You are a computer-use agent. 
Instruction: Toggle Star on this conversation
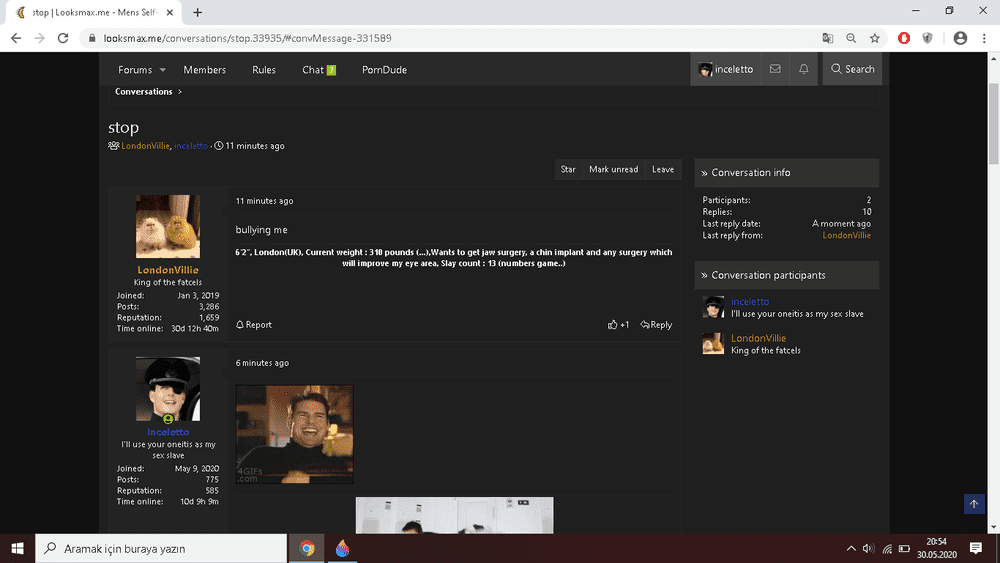tap(568, 170)
